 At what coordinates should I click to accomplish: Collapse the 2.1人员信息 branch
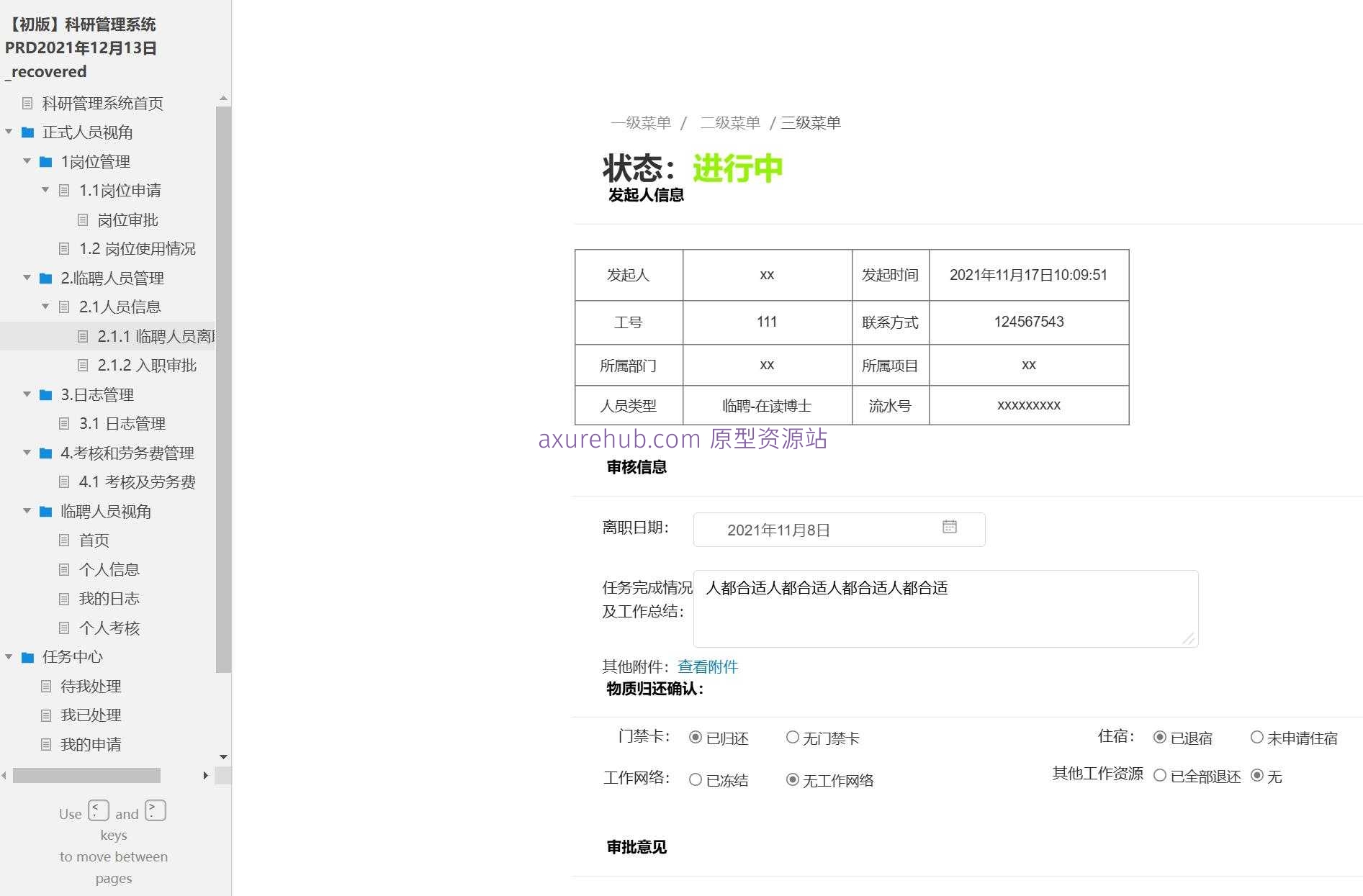point(45,307)
